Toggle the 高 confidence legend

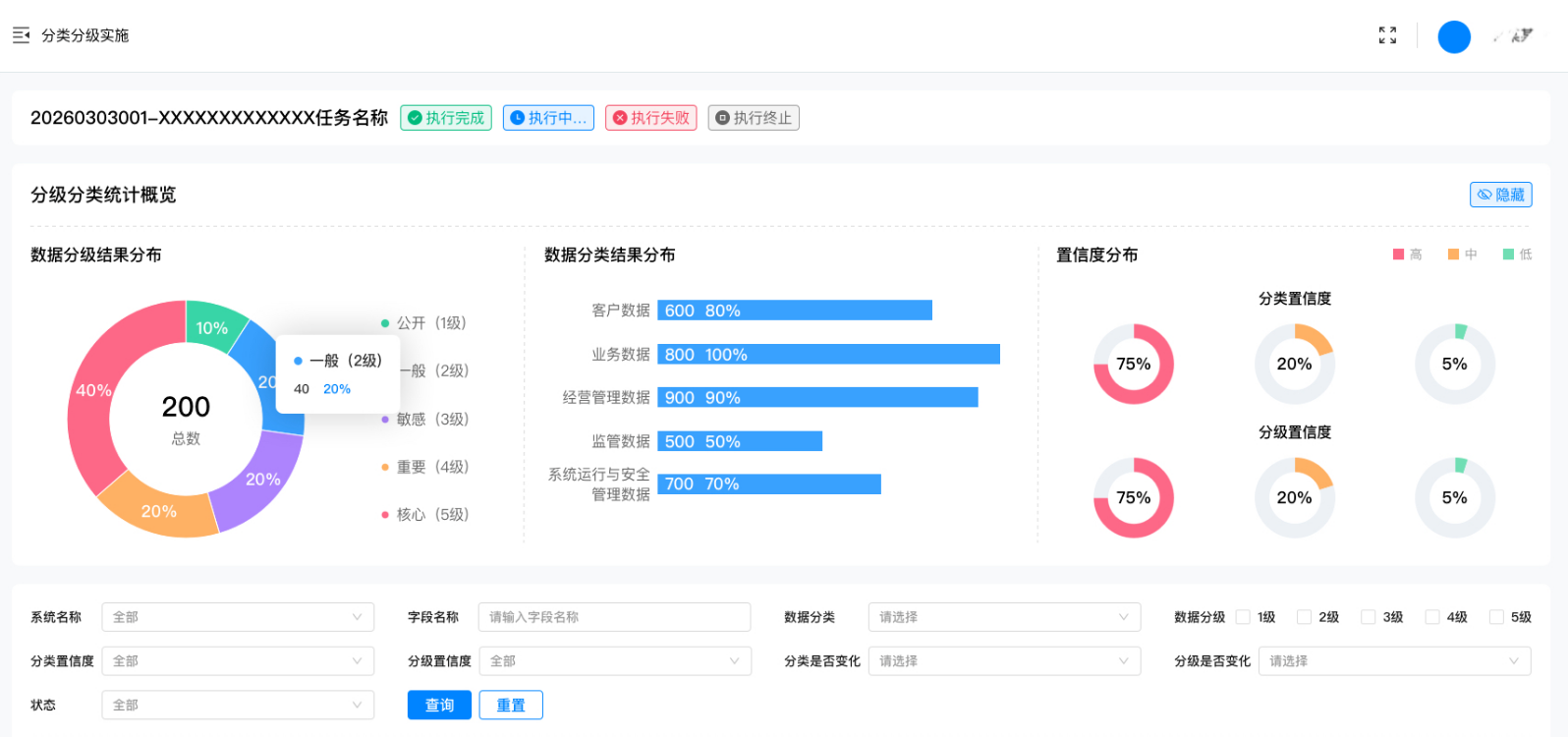[x=1407, y=255]
